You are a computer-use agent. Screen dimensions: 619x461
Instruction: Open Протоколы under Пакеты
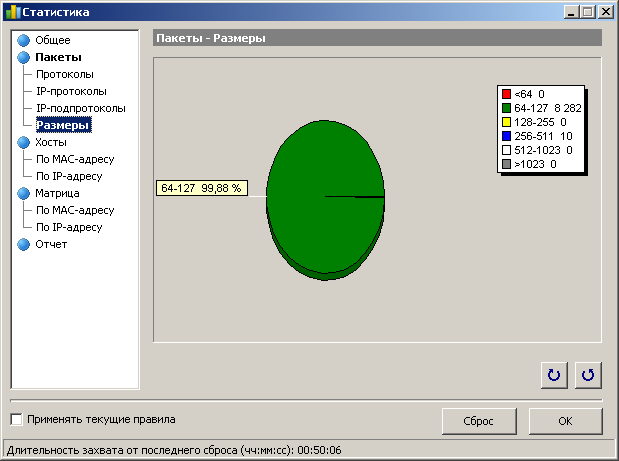pos(65,74)
